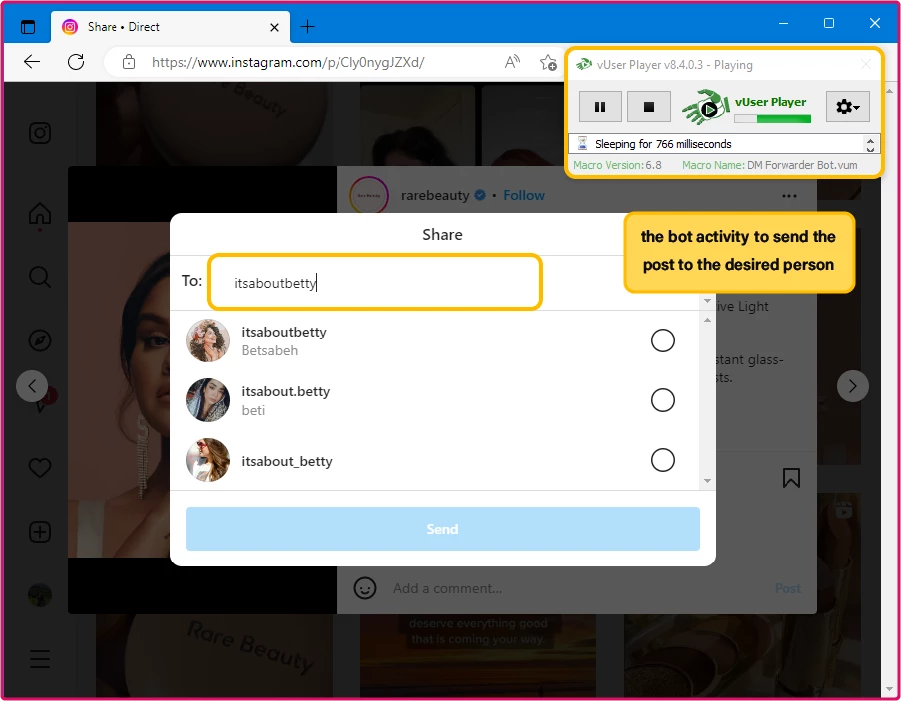The width and height of the screenshot is (901, 701).
Task: Open the More hamburger menu in sidebar
Action: 40,658
